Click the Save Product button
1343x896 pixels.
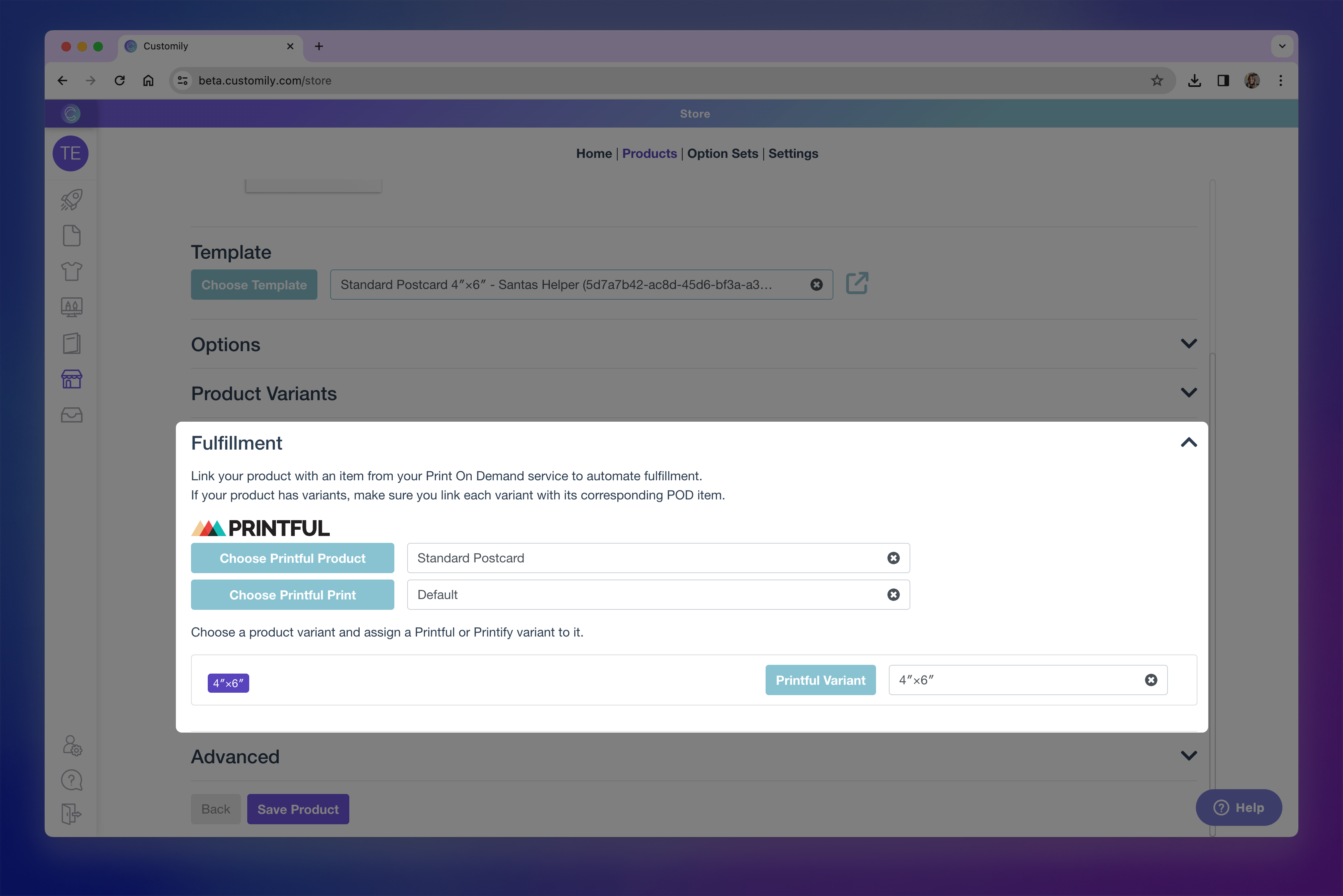coord(298,809)
